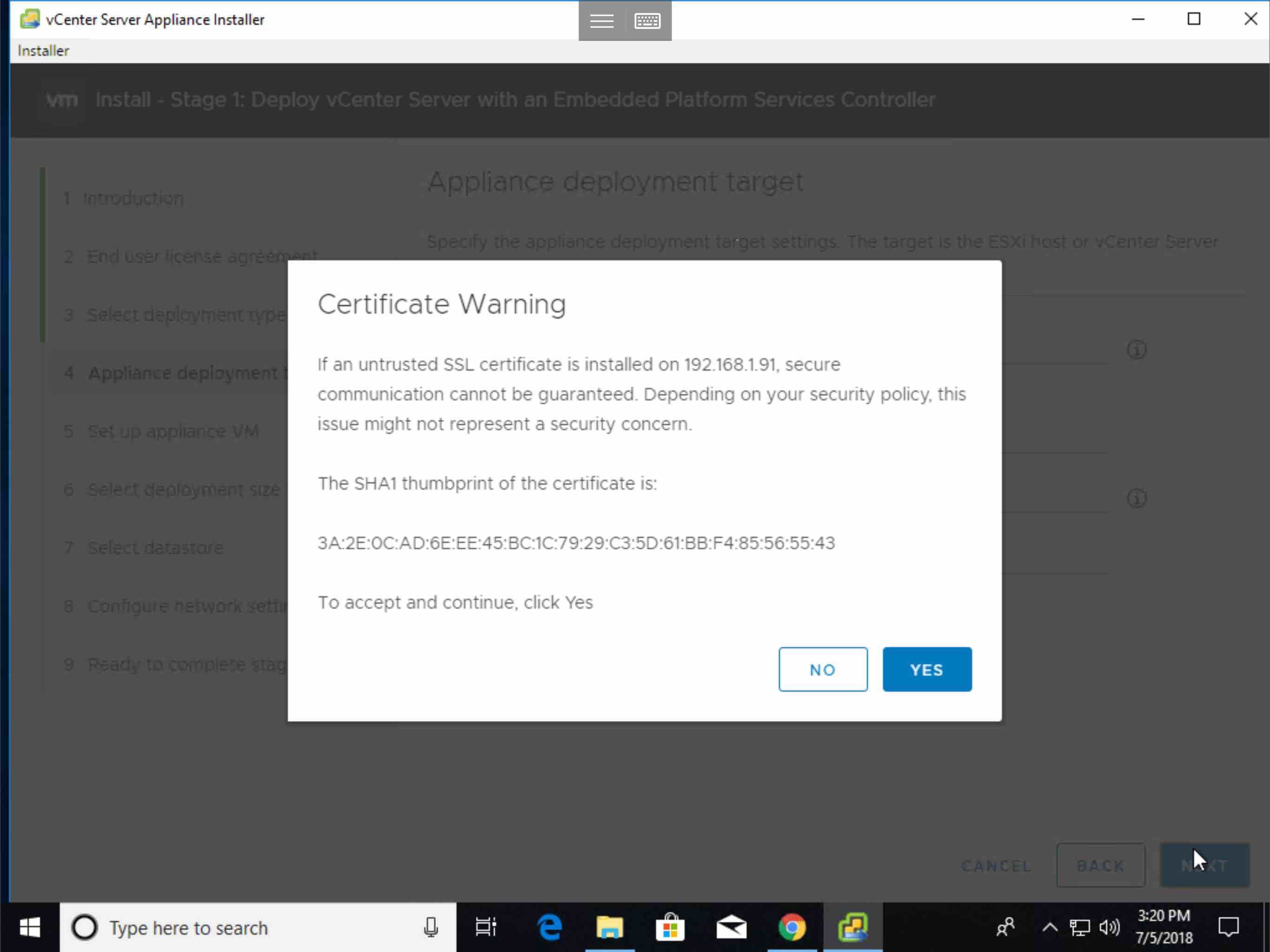Open Microsoft Edge from the taskbar
This screenshot has width=1270, height=952.
pyautogui.click(x=549, y=927)
